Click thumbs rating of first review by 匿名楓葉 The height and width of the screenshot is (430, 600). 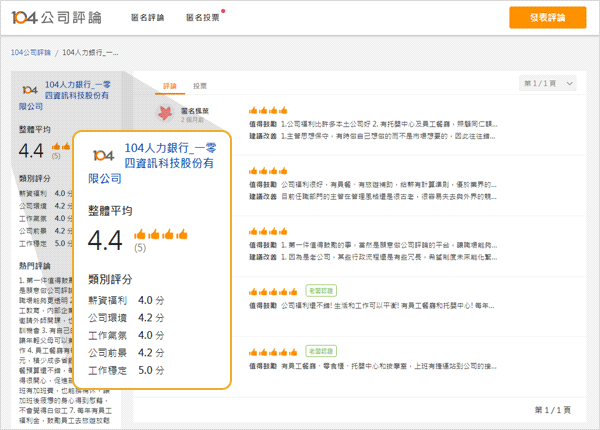268,111
